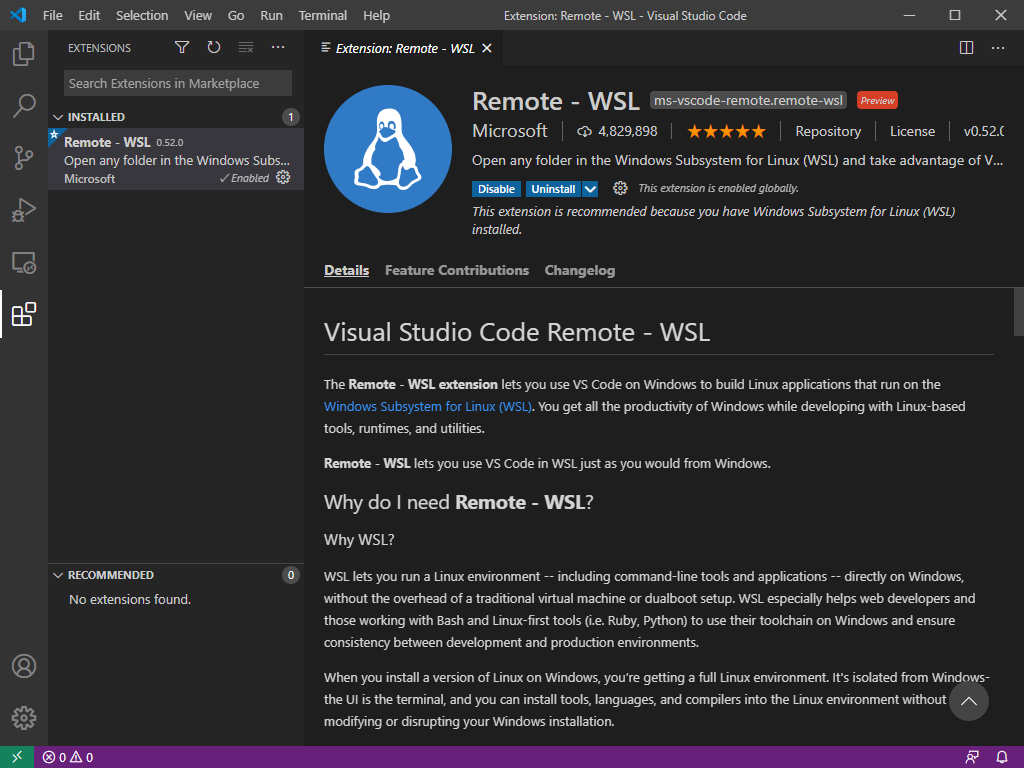Click the recommended count badge 0

[291, 575]
